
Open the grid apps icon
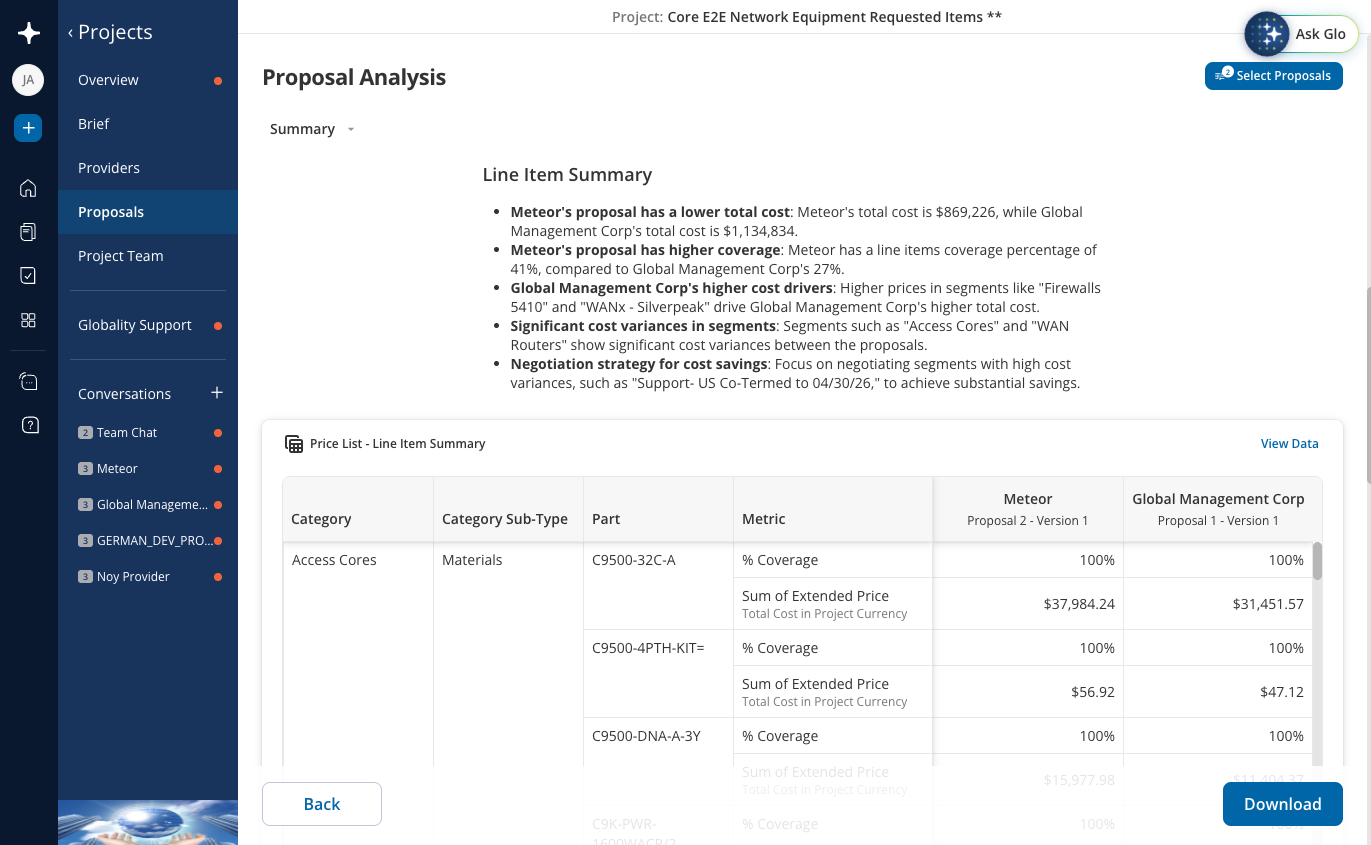point(28,320)
